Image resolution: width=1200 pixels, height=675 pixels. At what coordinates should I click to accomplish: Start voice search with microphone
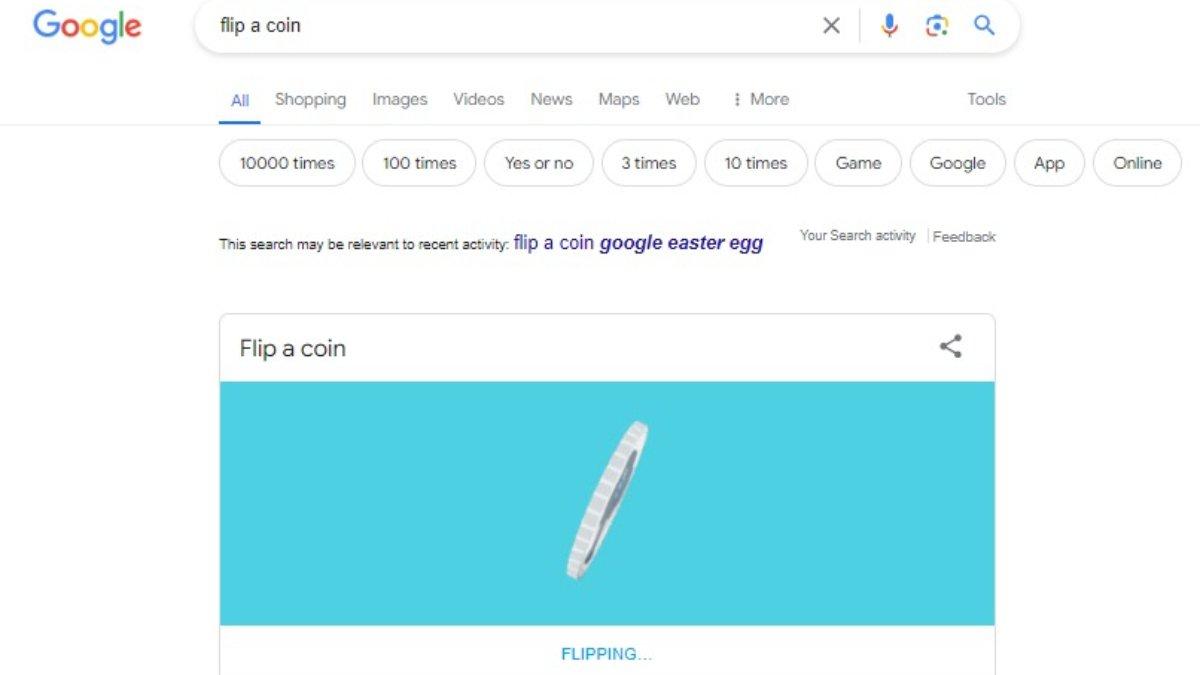(889, 26)
